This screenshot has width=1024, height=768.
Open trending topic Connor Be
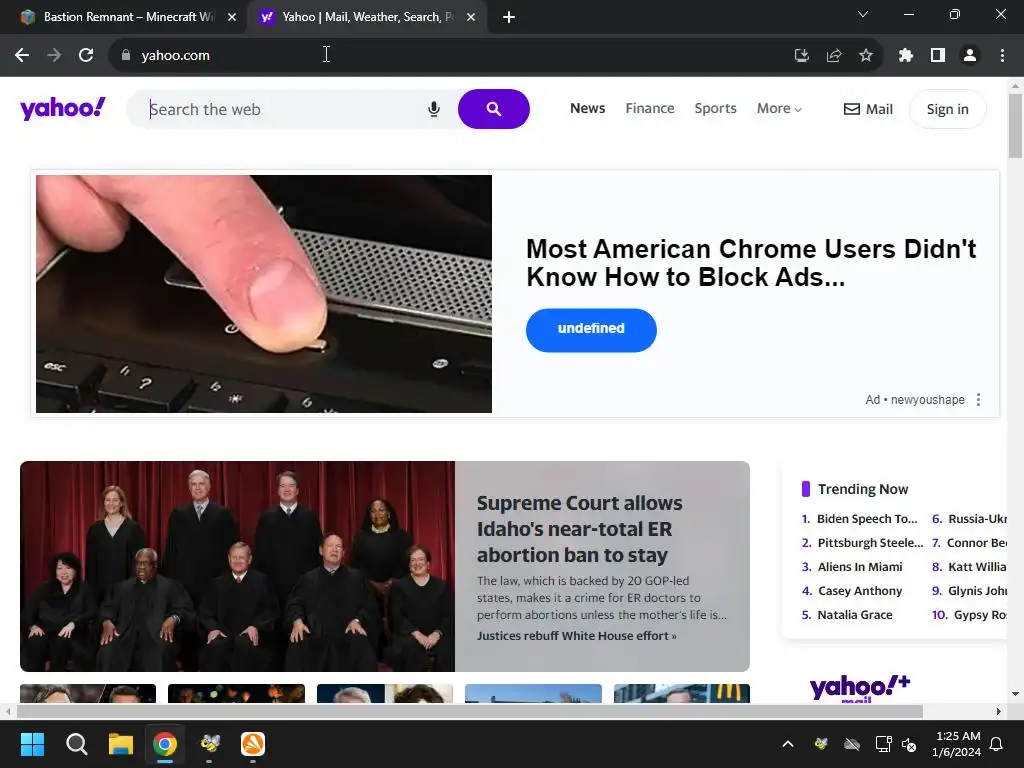pos(976,543)
